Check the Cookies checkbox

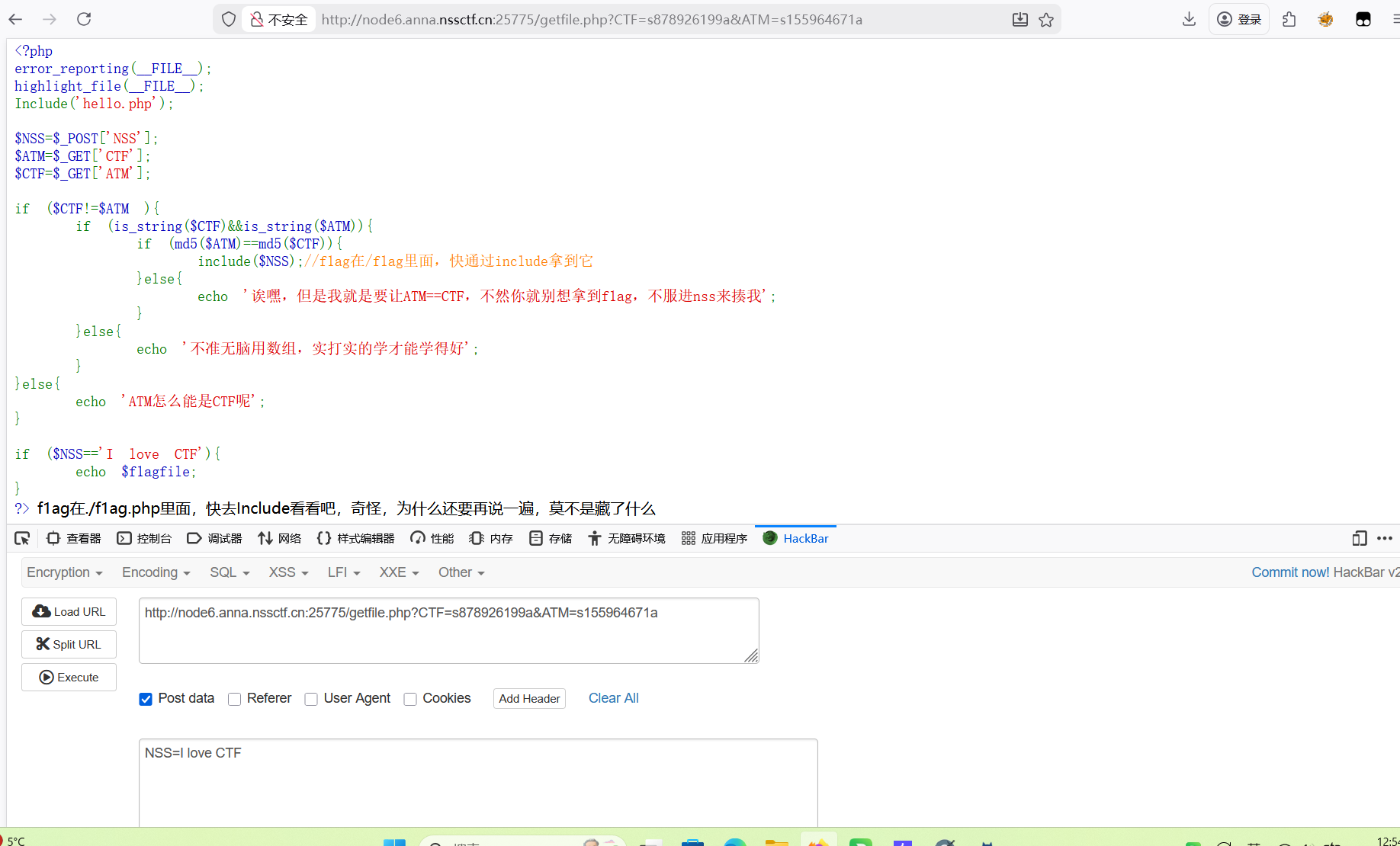click(x=410, y=699)
